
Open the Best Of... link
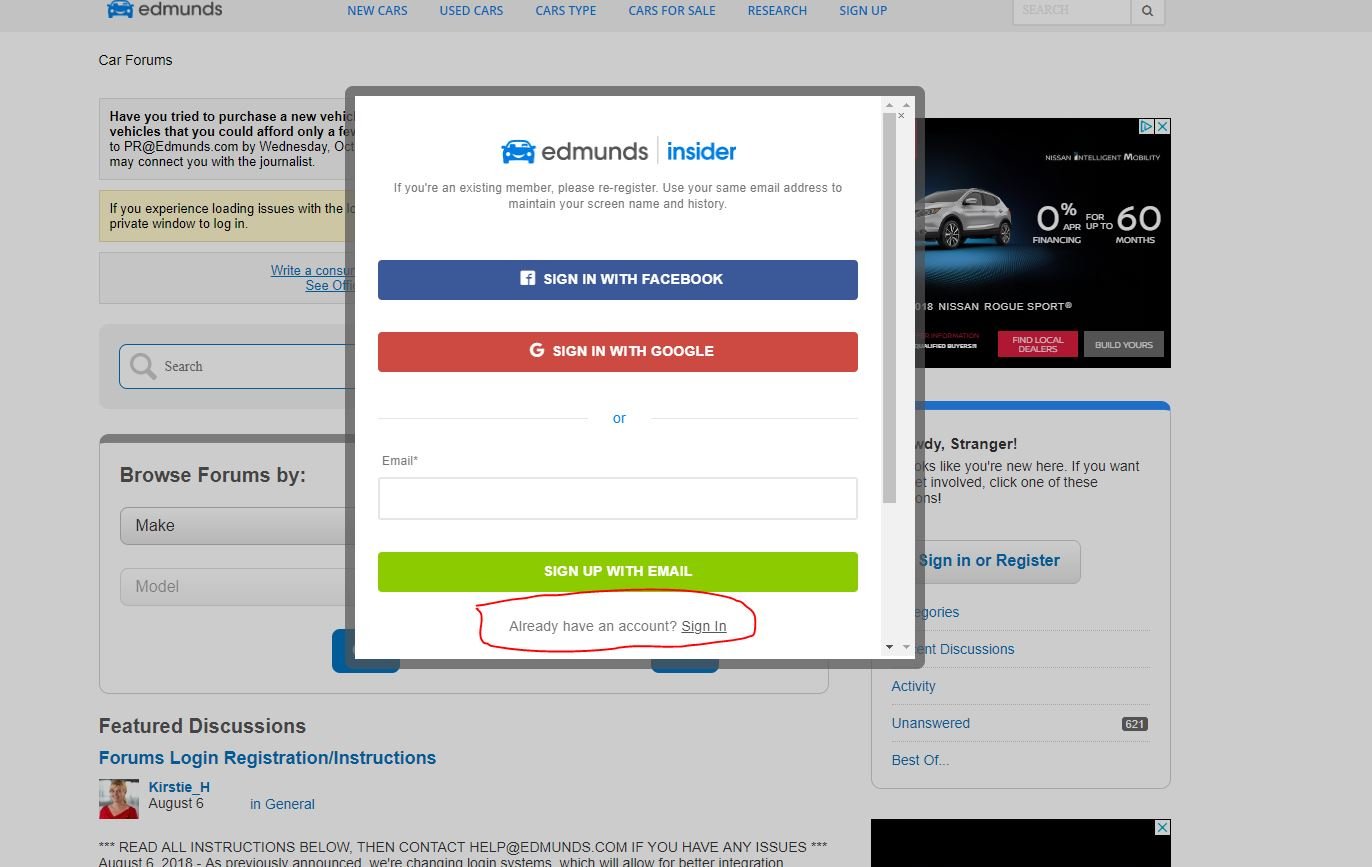click(x=920, y=760)
